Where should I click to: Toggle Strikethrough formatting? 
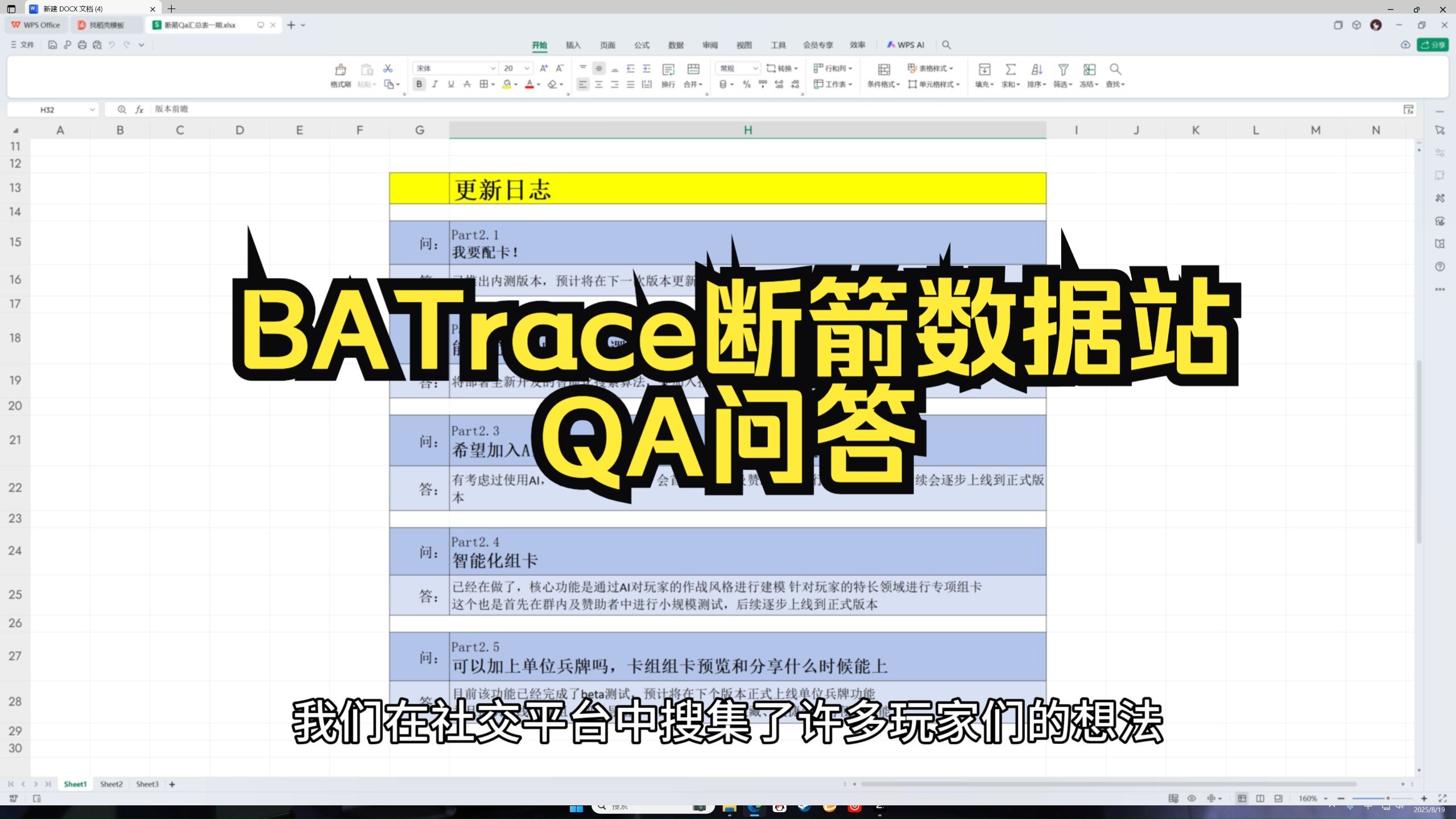coord(467,84)
